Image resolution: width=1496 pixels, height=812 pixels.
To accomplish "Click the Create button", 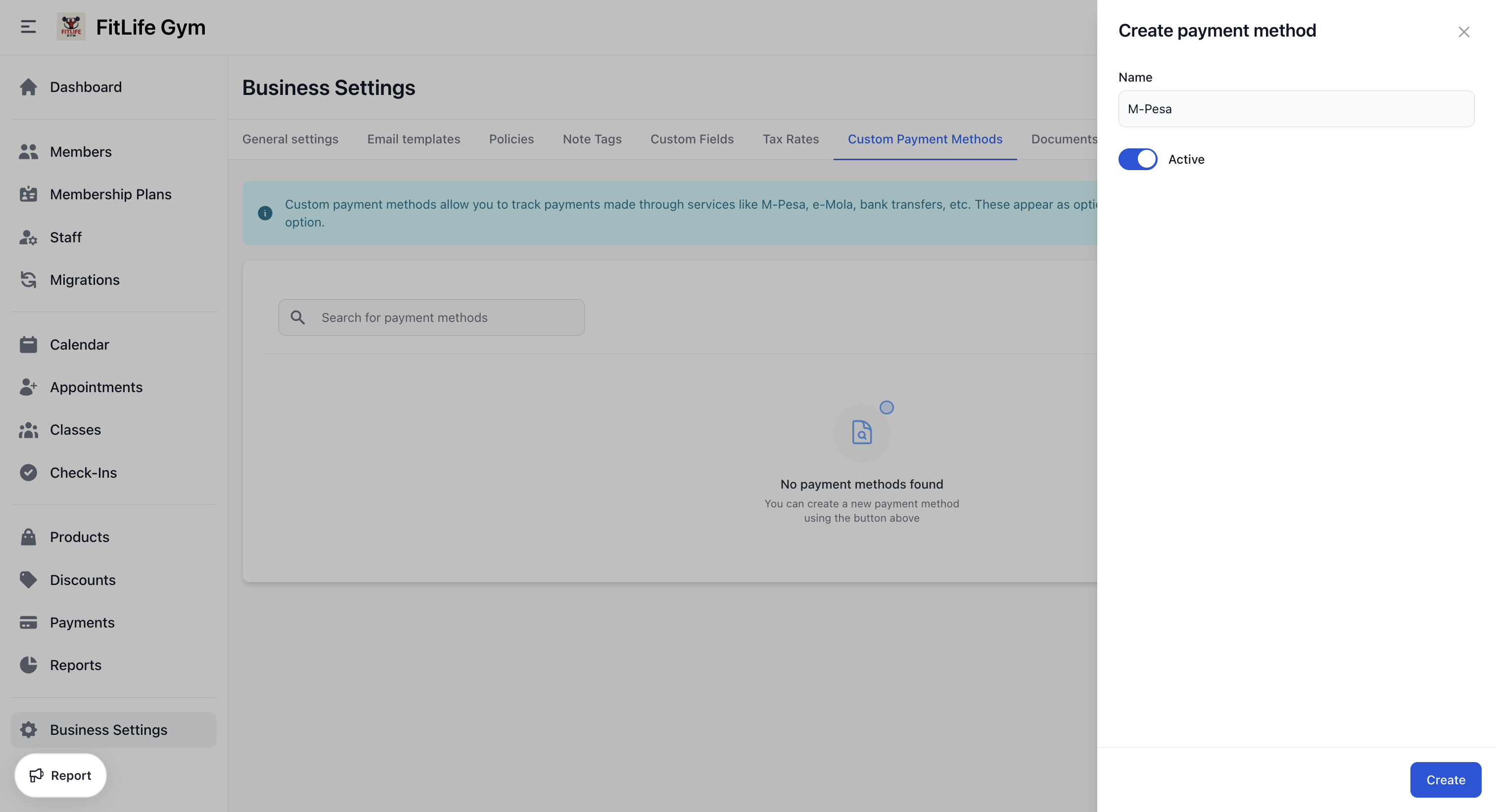I will click(1445, 779).
